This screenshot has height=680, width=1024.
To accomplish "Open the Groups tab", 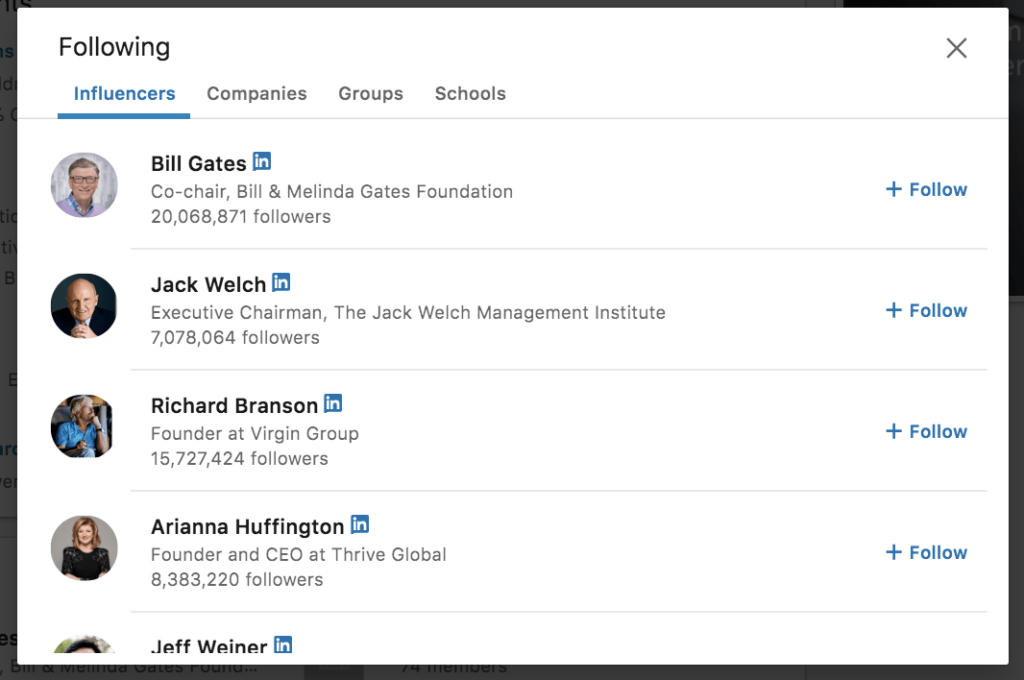I will [370, 93].
